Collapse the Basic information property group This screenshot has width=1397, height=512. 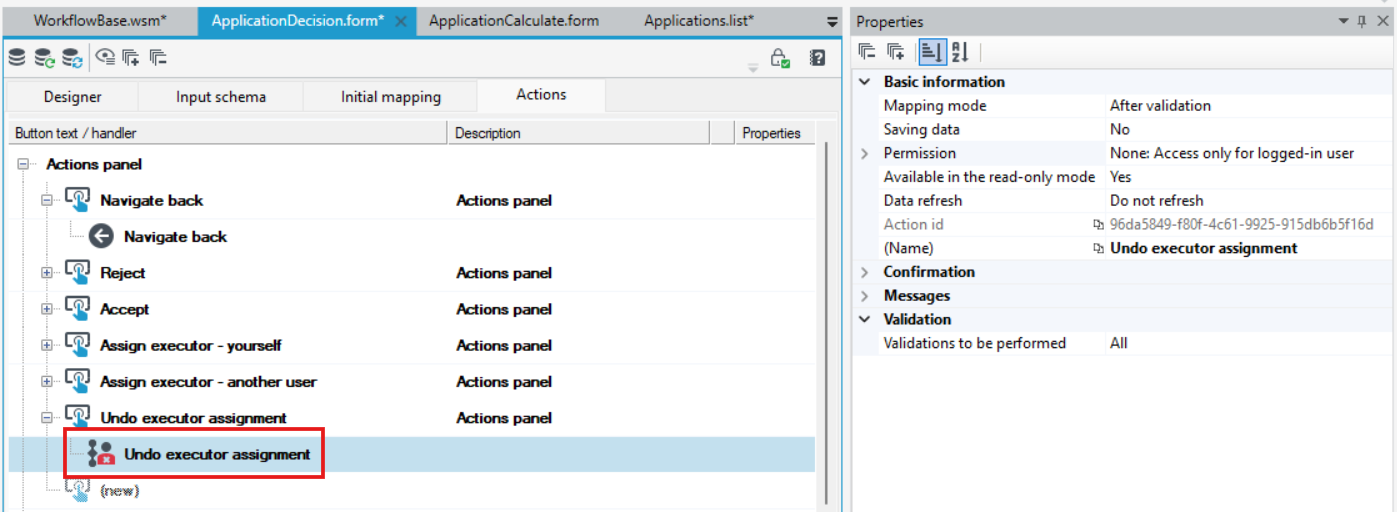tap(865, 82)
